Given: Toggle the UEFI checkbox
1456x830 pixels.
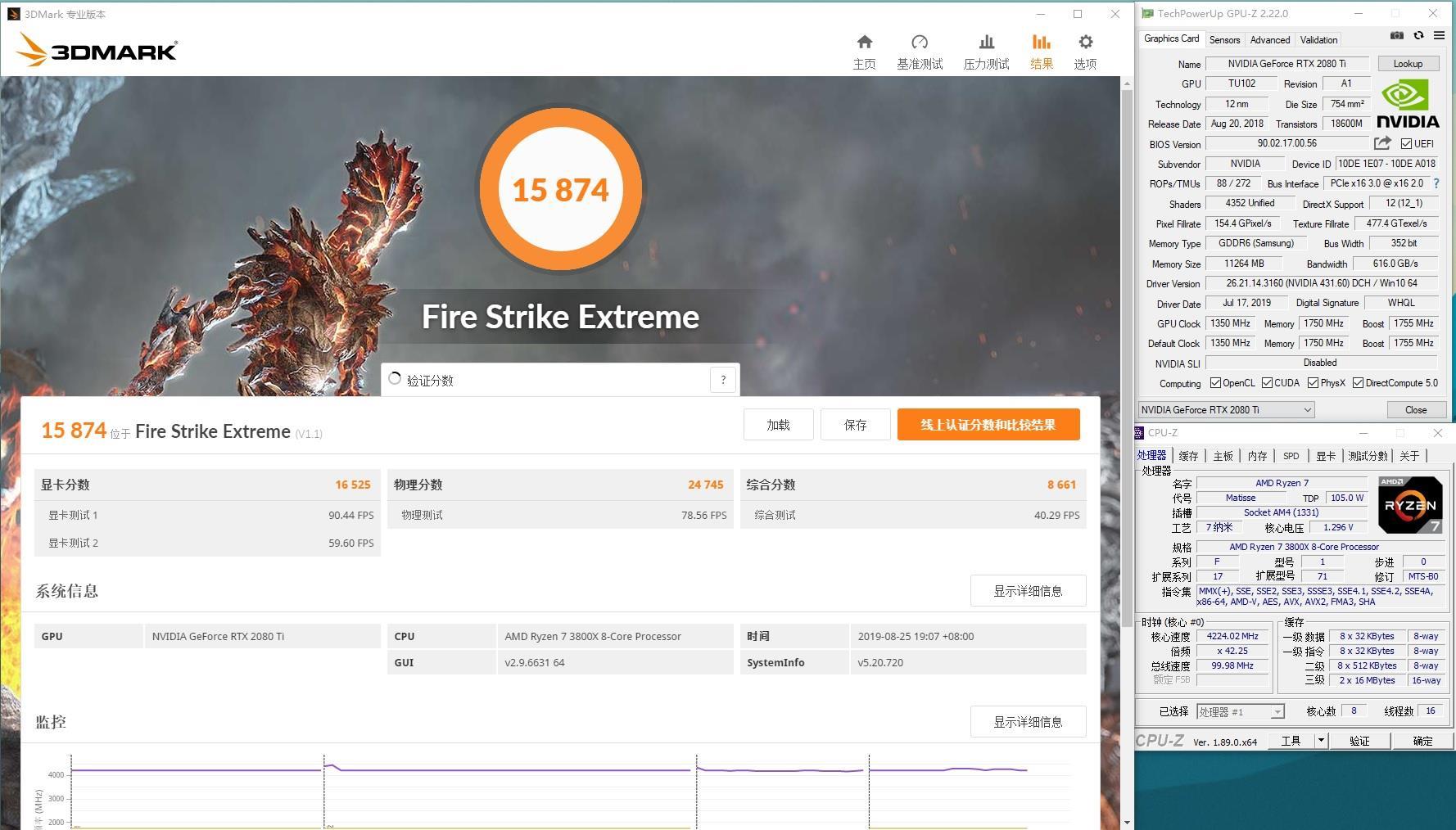Looking at the screenshot, I should coord(1406,144).
